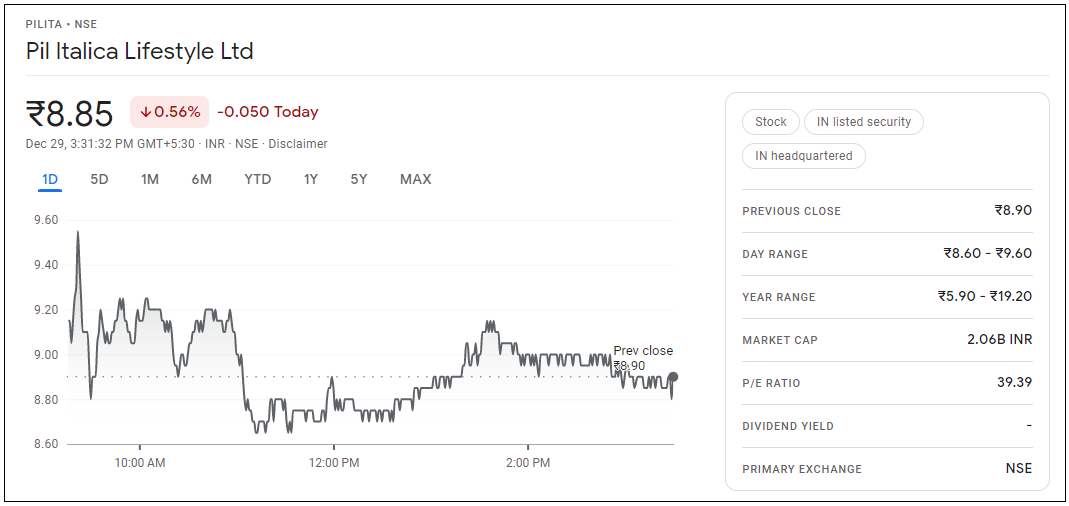
Task: Click the 10:00 AM axis label
Action: (140, 463)
